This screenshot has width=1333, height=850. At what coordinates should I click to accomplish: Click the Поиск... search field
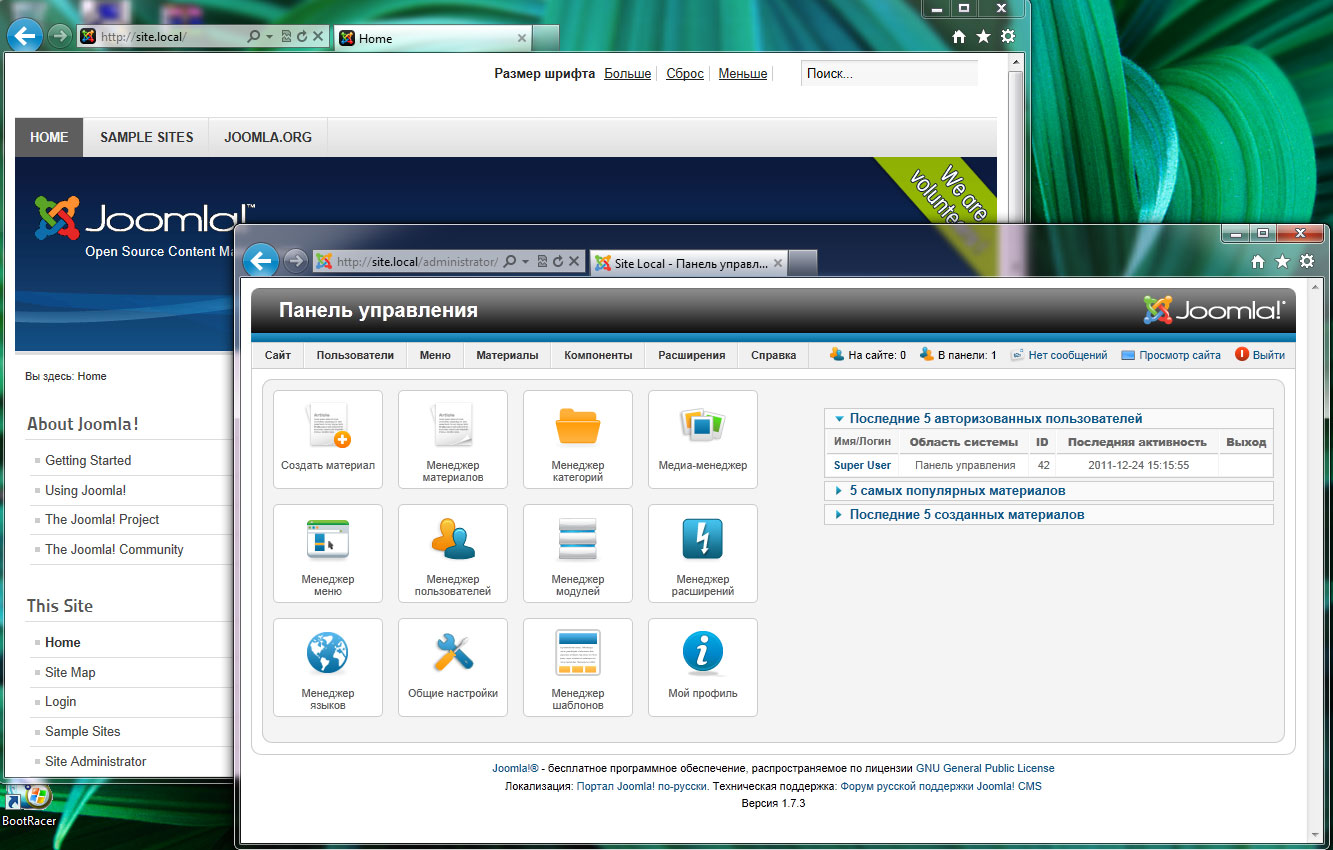coord(889,73)
